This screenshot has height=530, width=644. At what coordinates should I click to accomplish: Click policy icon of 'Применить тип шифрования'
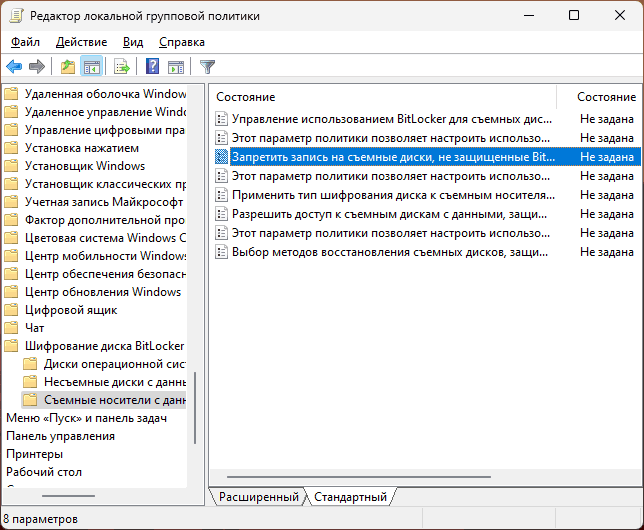coord(221,195)
